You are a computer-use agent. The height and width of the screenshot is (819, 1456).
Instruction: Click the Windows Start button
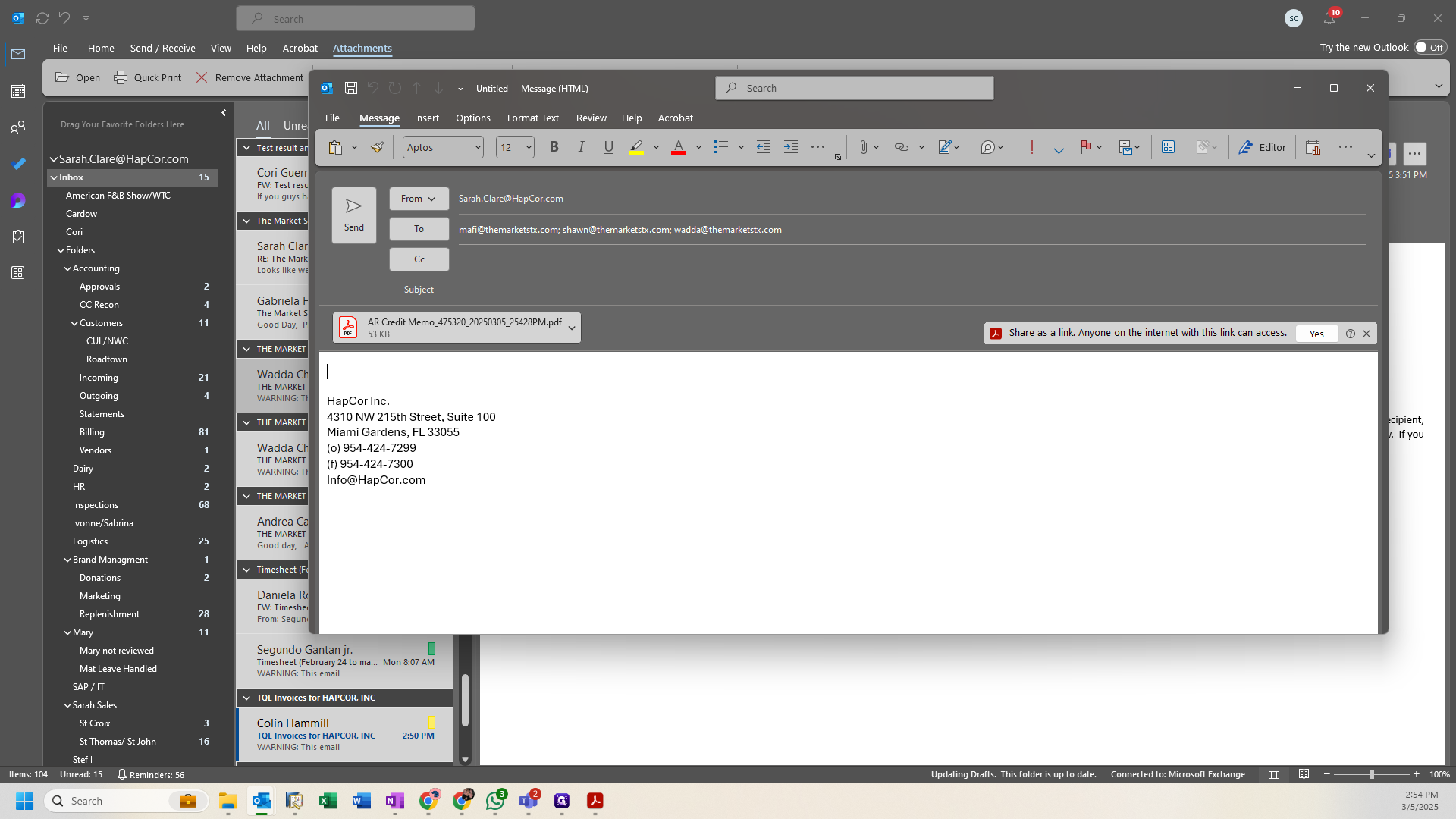(x=24, y=801)
